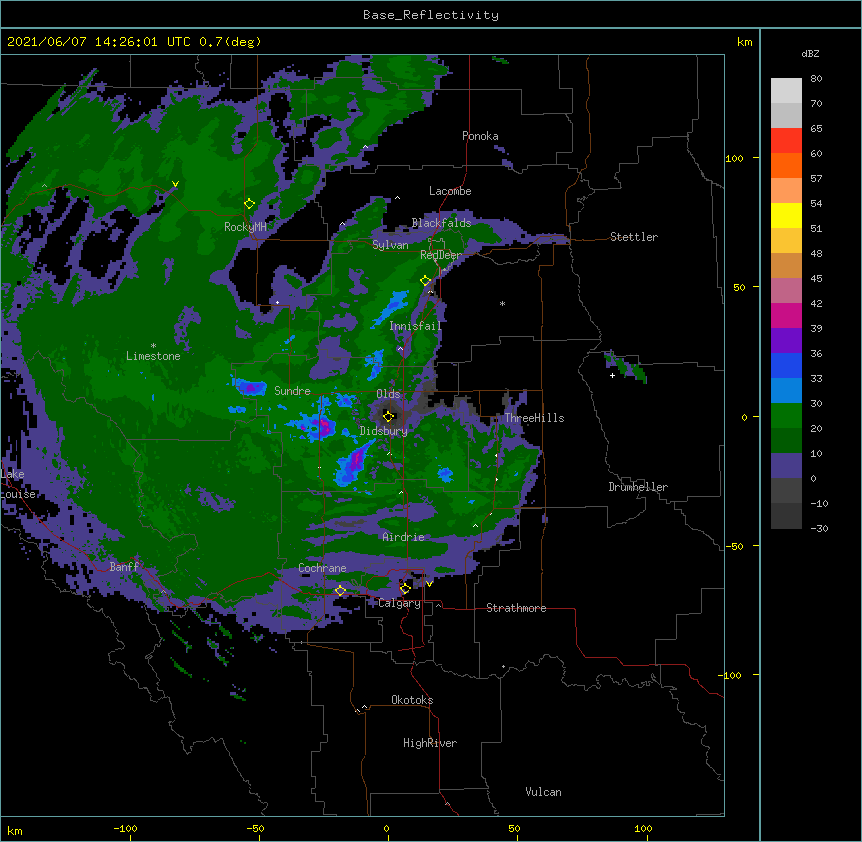Select the Drumheller label
This screenshot has height=842, width=862.
point(638,487)
